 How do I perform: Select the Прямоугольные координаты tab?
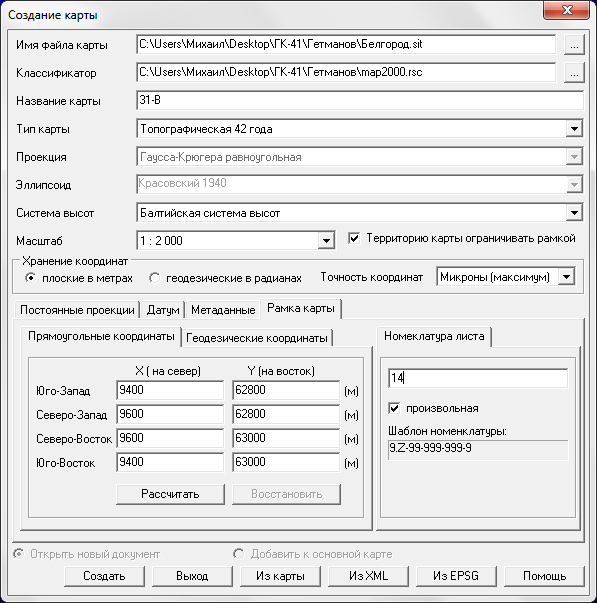pyautogui.click(x=101, y=336)
